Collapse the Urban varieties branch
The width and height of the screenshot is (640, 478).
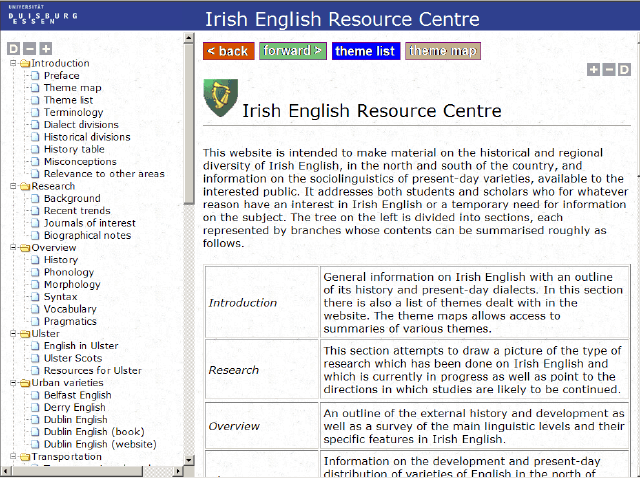(x=13, y=382)
